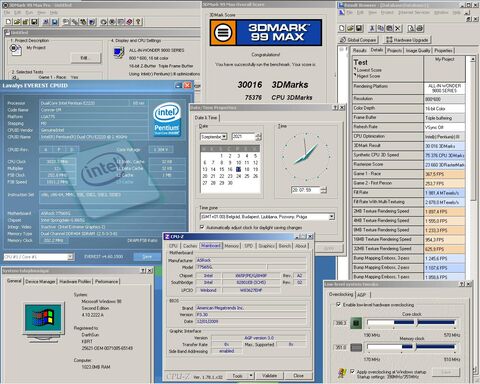480x384 pixels.
Task: Click the Hardware Upgrade button
Action: 407,40
